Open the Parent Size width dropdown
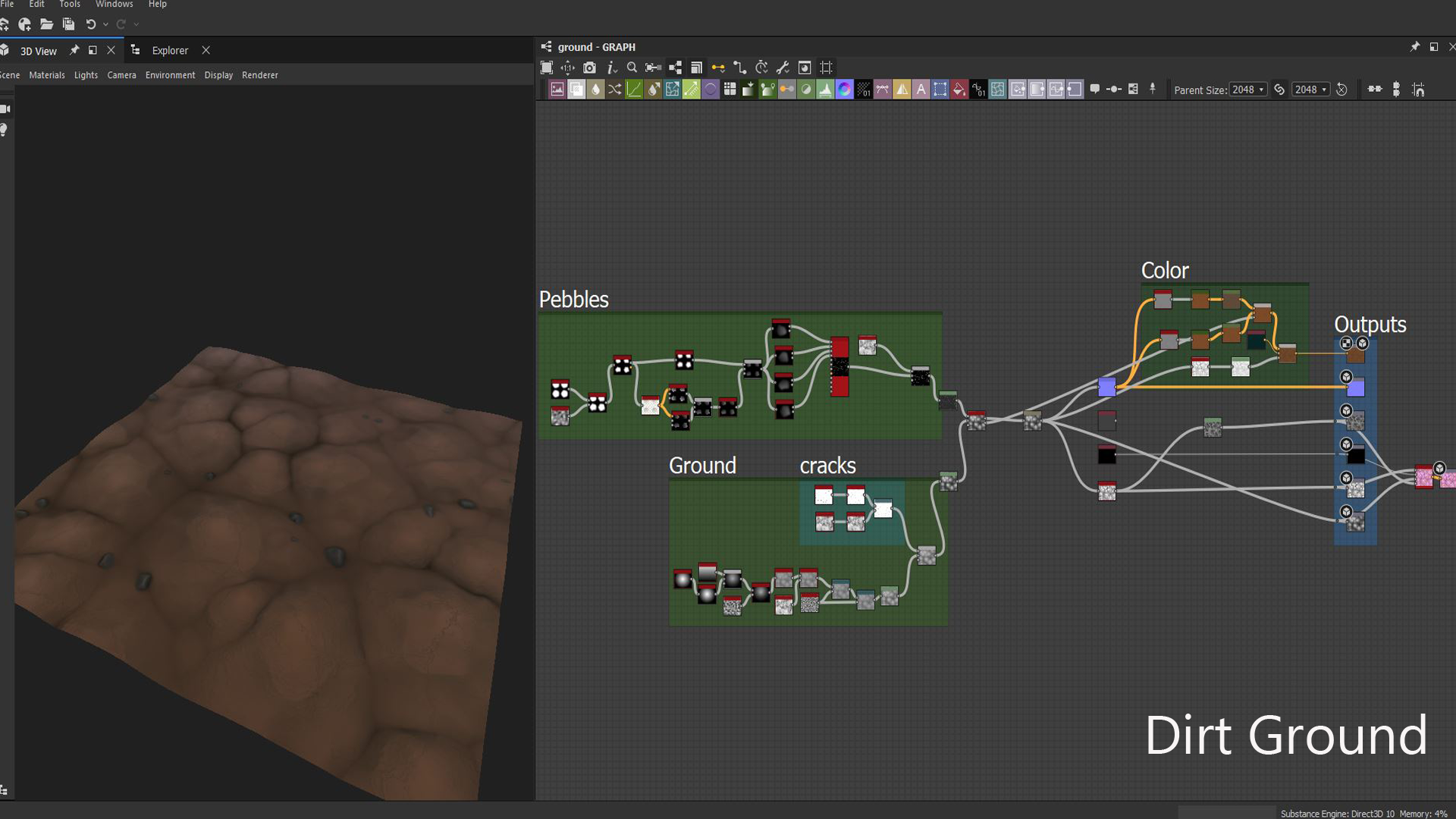Screen dimensions: 1456x819 coord(1247,89)
